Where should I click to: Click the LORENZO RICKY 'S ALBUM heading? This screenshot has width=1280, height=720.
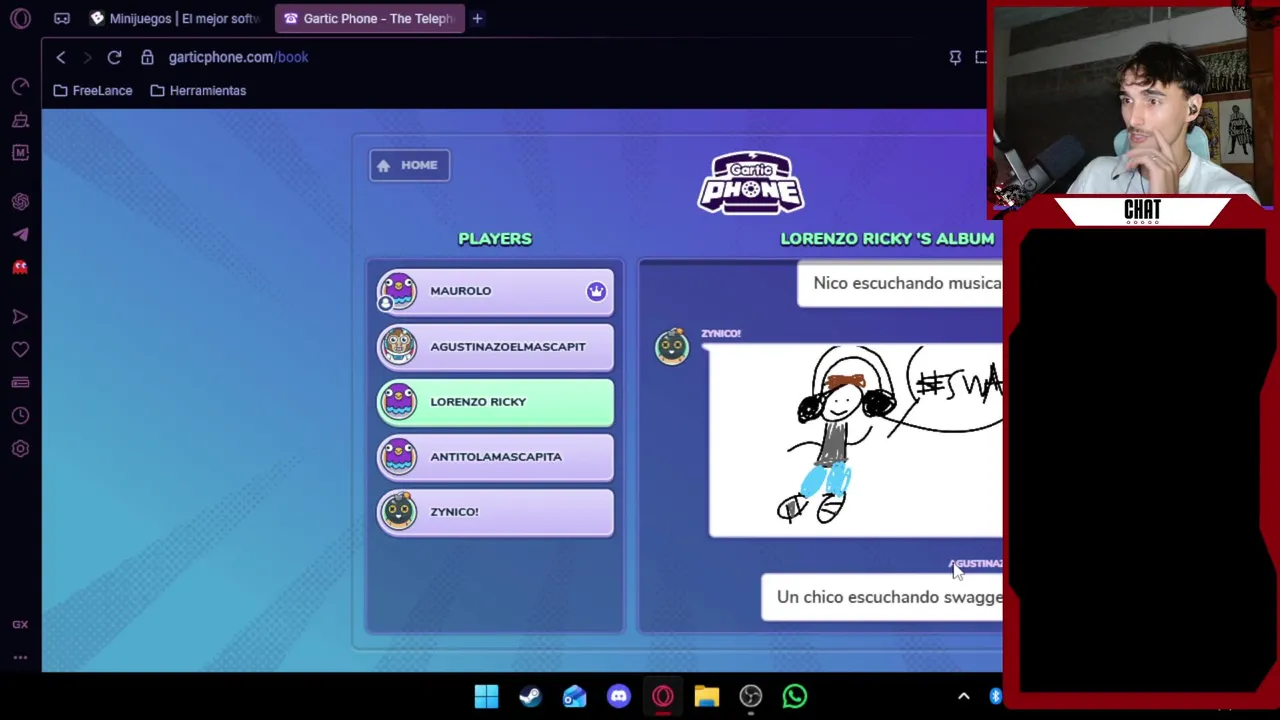887,238
